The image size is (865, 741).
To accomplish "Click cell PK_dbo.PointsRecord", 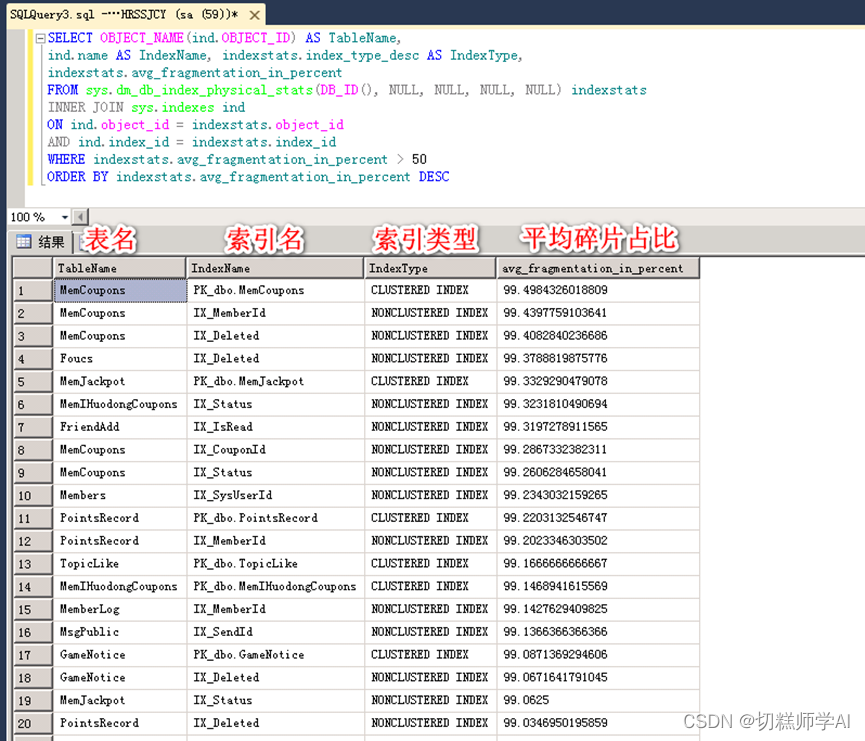I will click(x=275, y=518).
